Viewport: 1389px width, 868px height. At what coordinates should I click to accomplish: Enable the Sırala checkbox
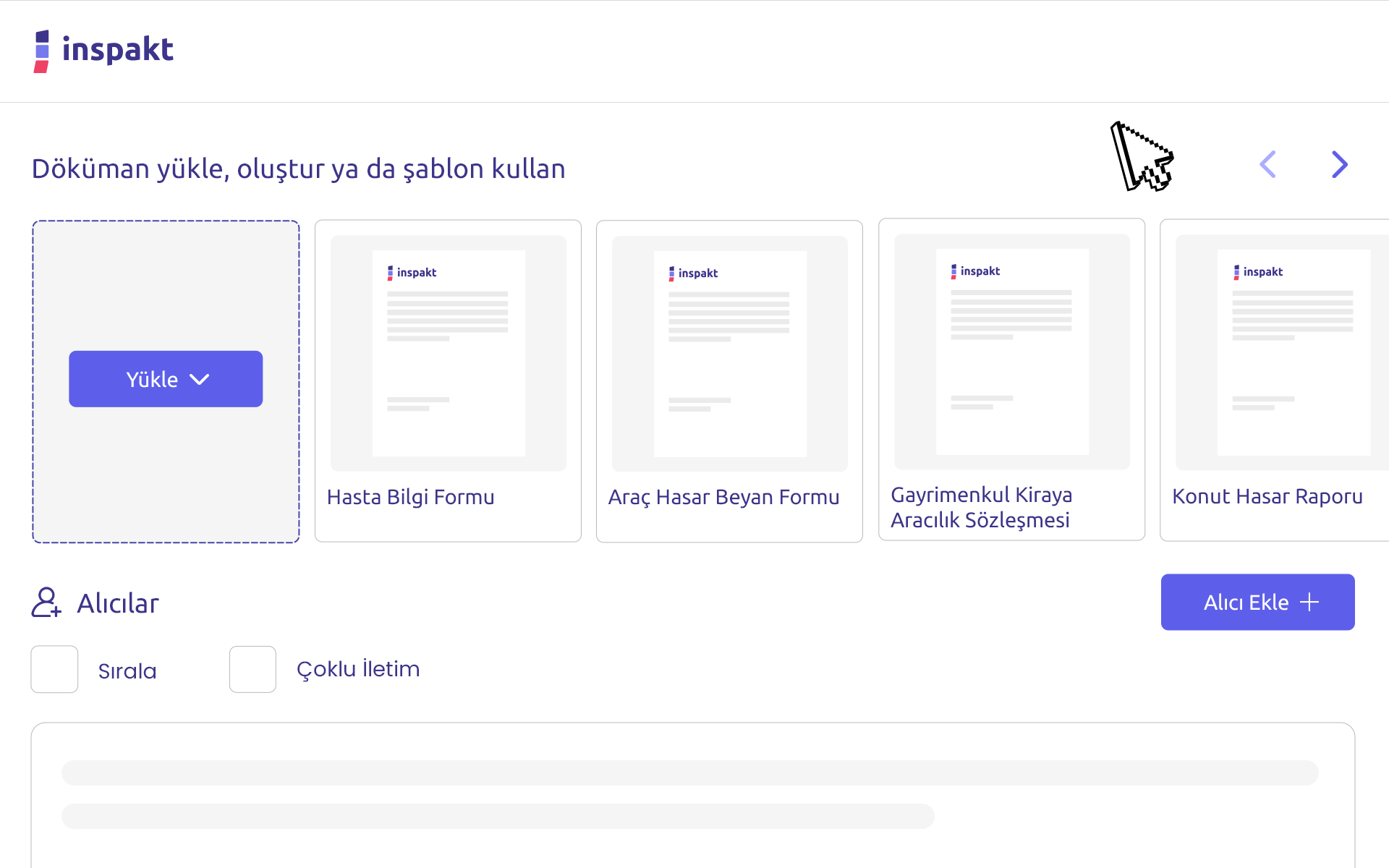coord(54,669)
